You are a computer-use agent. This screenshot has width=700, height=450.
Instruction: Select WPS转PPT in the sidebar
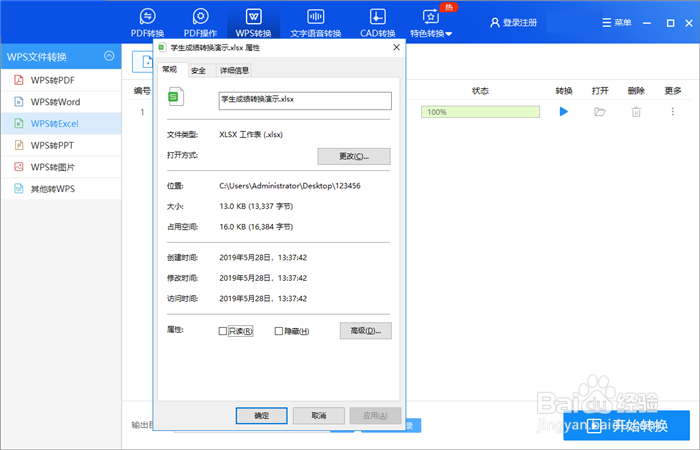coord(61,145)
